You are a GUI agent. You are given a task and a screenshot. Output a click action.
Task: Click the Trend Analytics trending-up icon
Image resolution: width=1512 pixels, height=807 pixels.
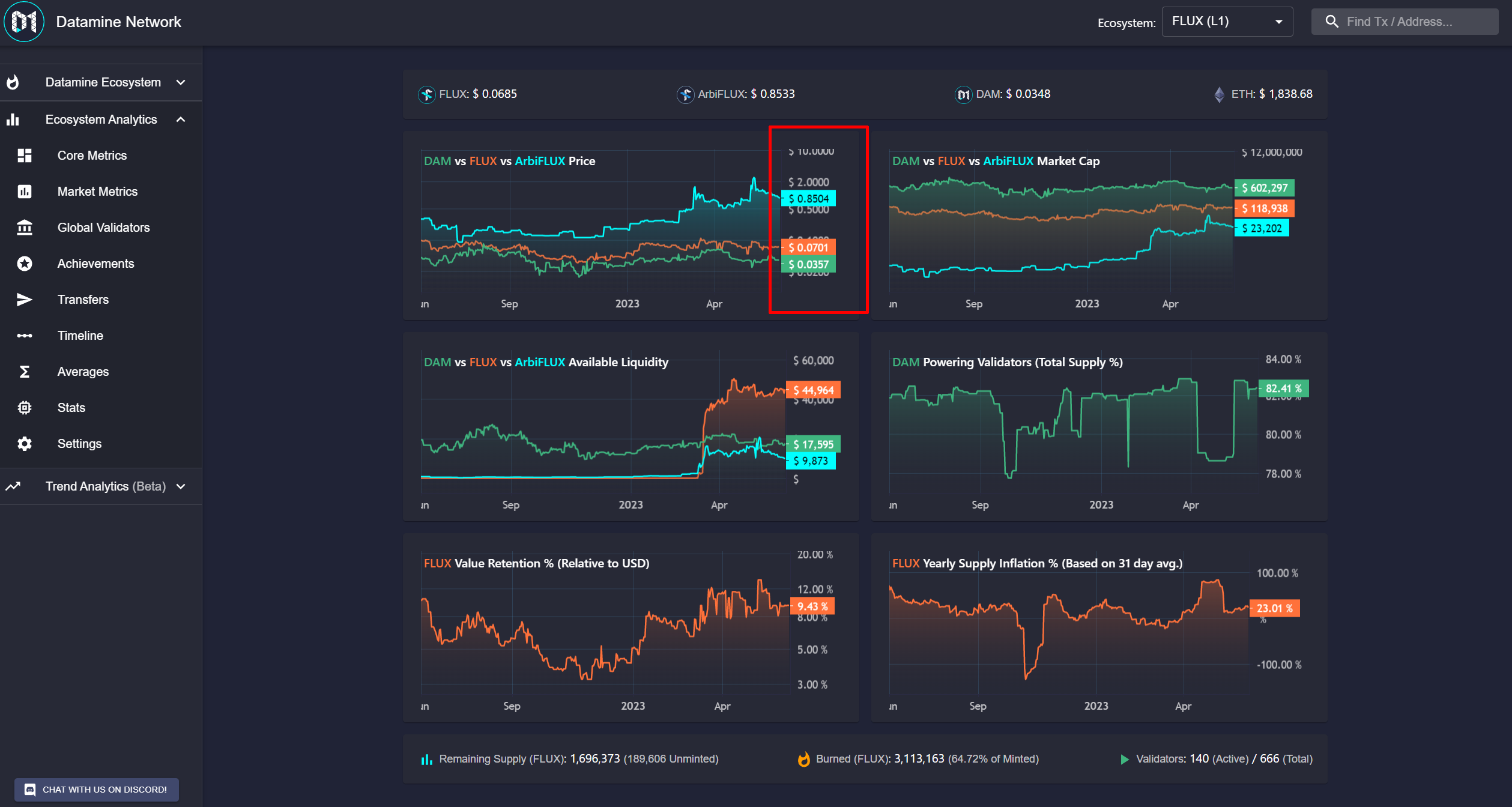[x=13, y=486]
